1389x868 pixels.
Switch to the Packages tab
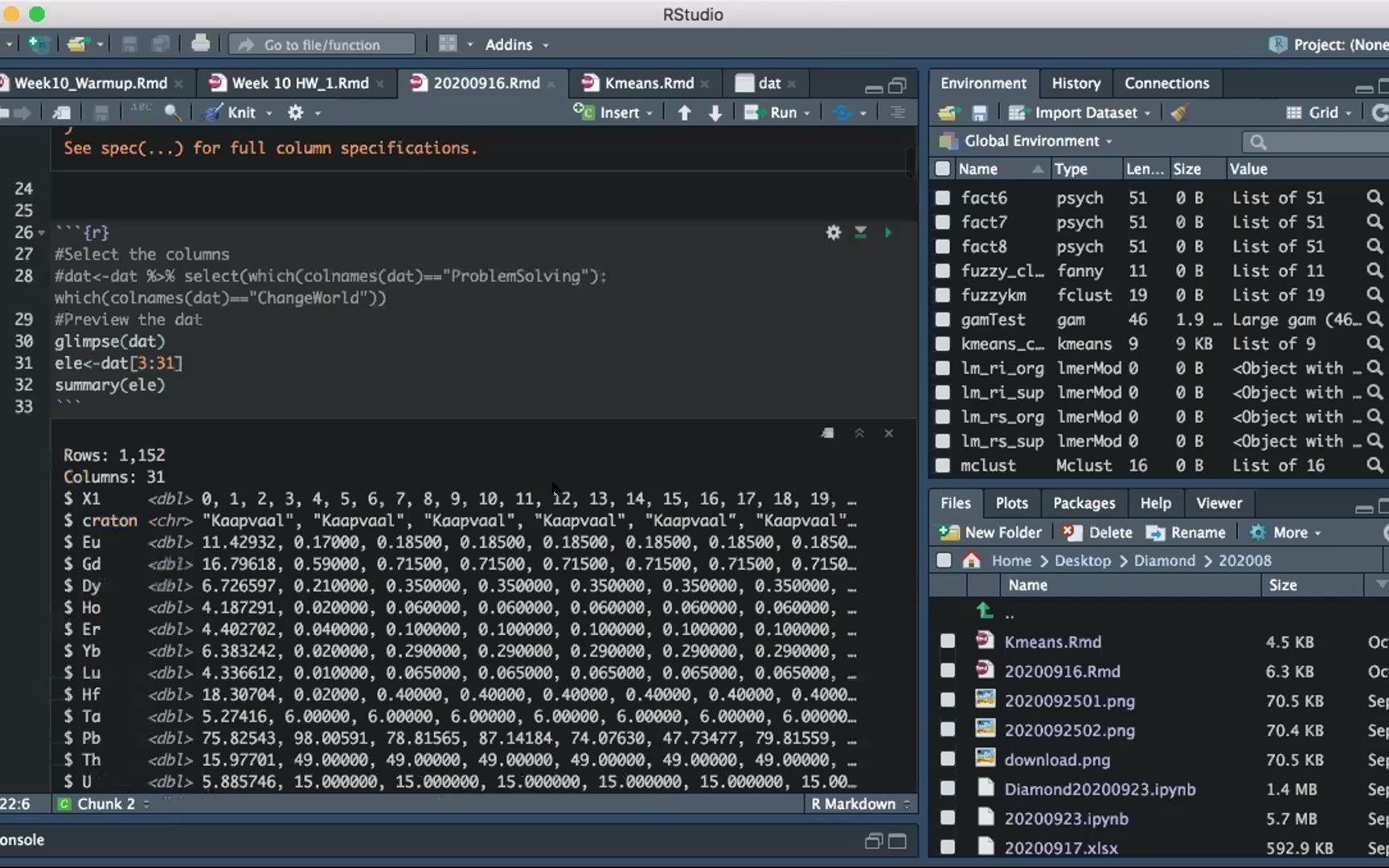click(1084, 503)
